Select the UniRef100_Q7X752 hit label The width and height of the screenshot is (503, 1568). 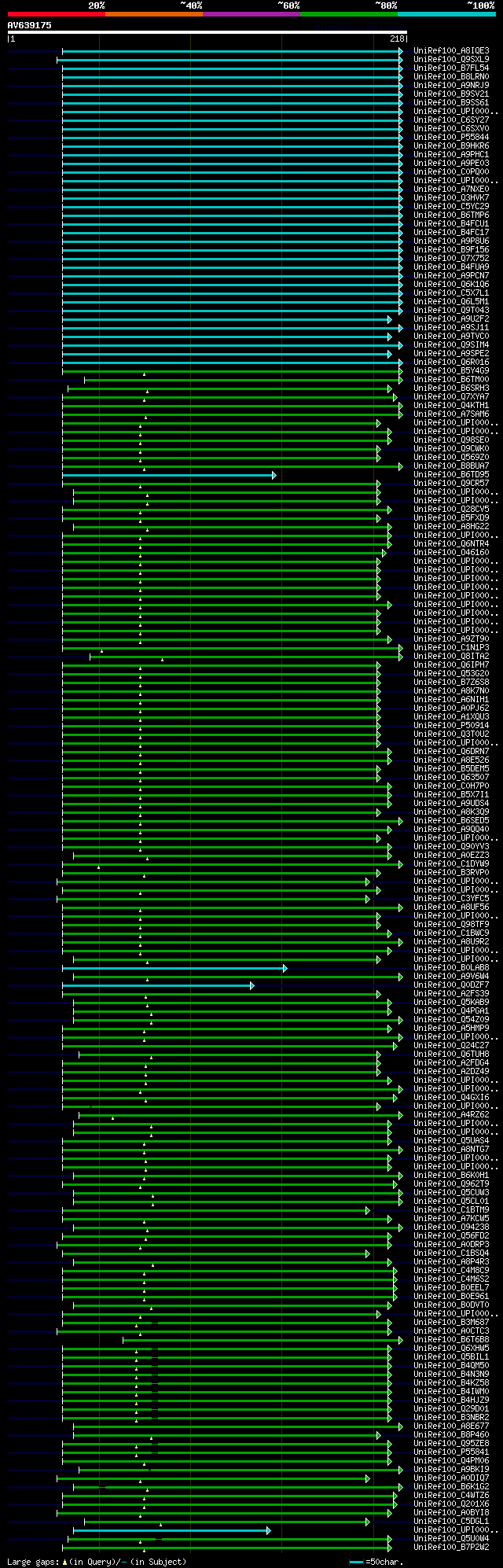(x=451, y=258)
